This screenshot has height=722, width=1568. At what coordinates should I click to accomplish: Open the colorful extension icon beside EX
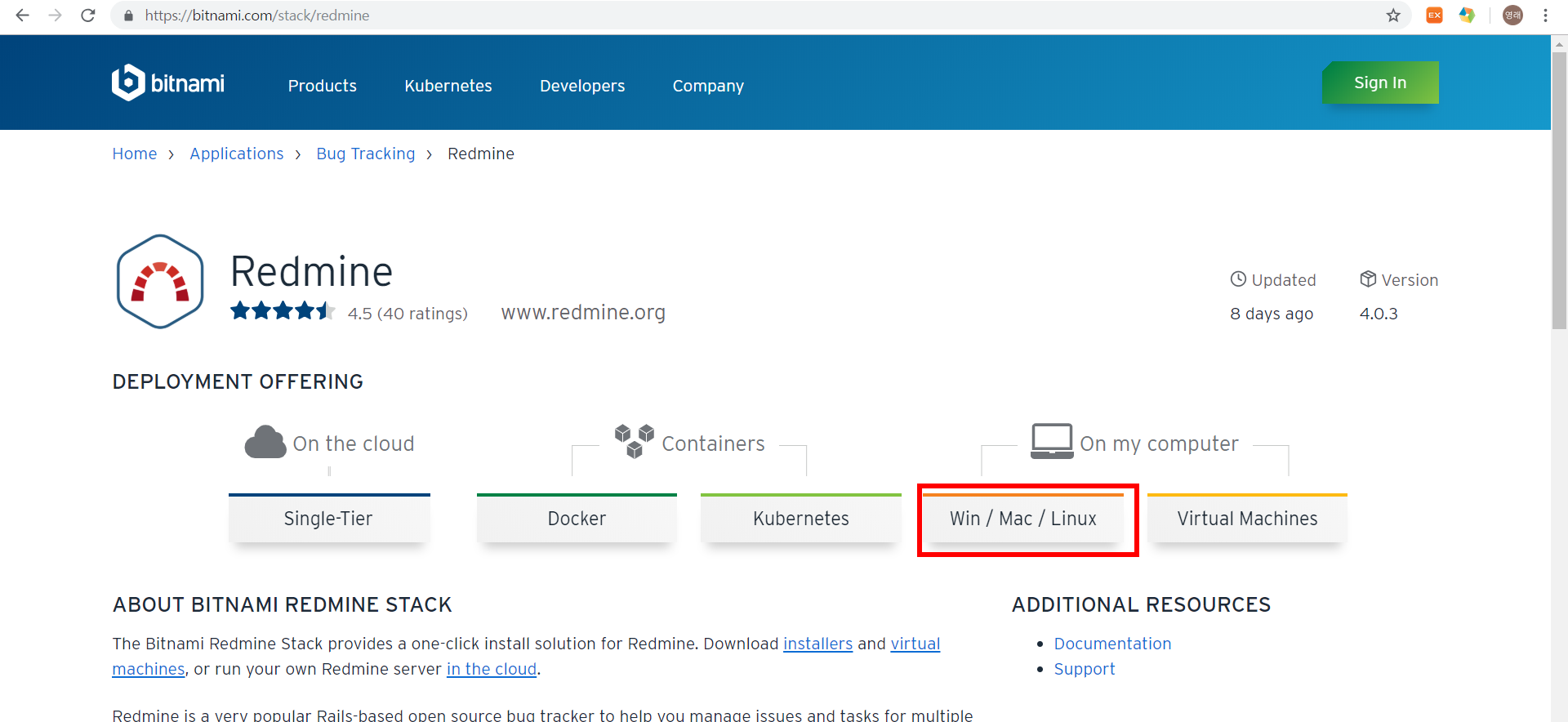(x=1467, y=16)
